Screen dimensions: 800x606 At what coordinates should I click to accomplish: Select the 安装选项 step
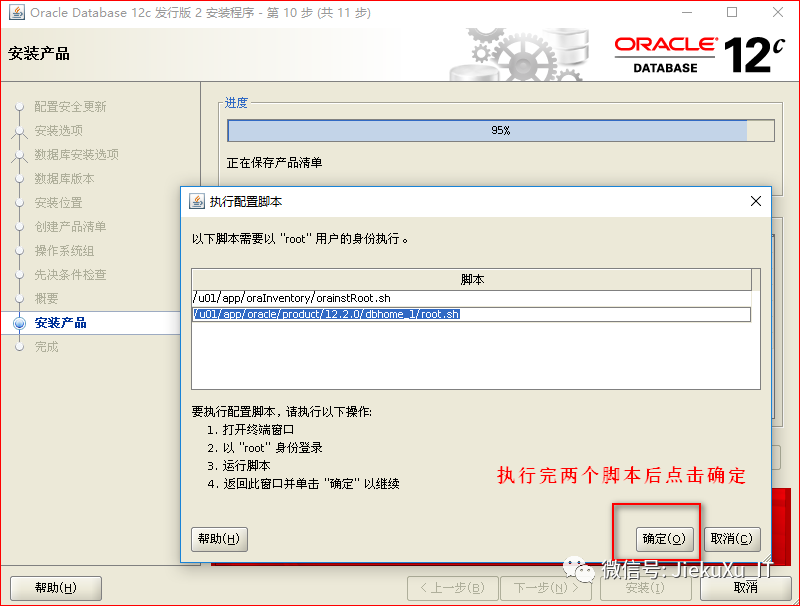point(59,131)
